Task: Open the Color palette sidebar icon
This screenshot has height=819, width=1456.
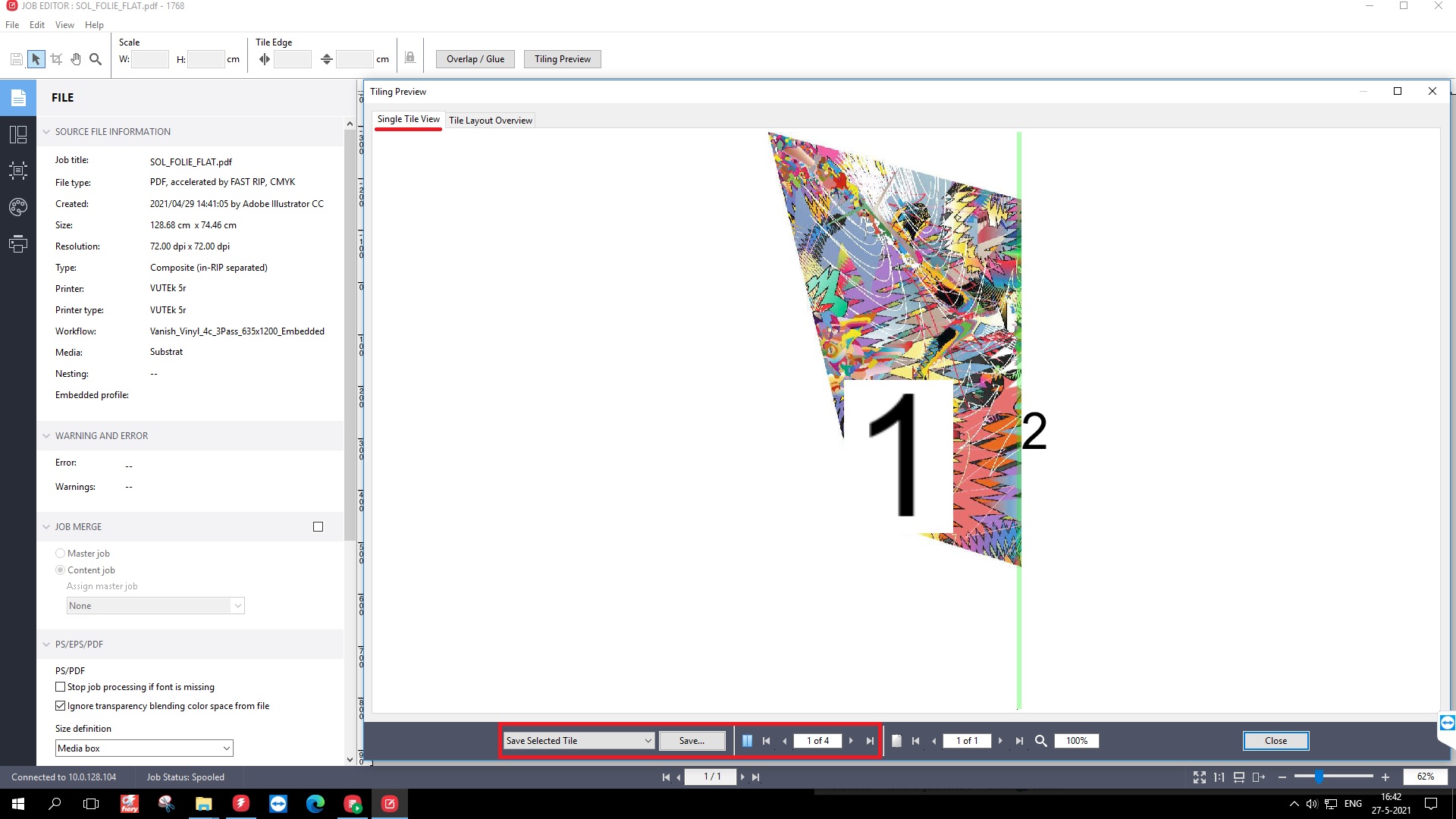Action: 18,207
